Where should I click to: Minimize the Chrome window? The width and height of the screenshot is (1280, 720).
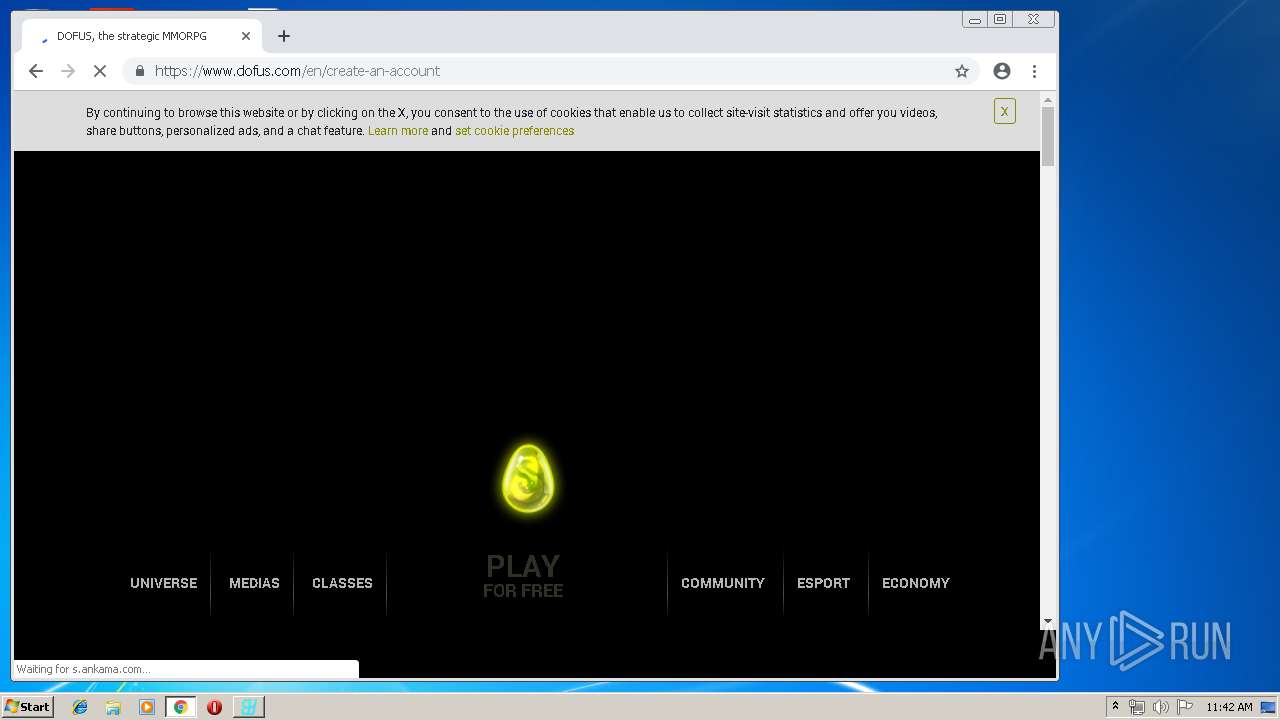coord(975,19)
